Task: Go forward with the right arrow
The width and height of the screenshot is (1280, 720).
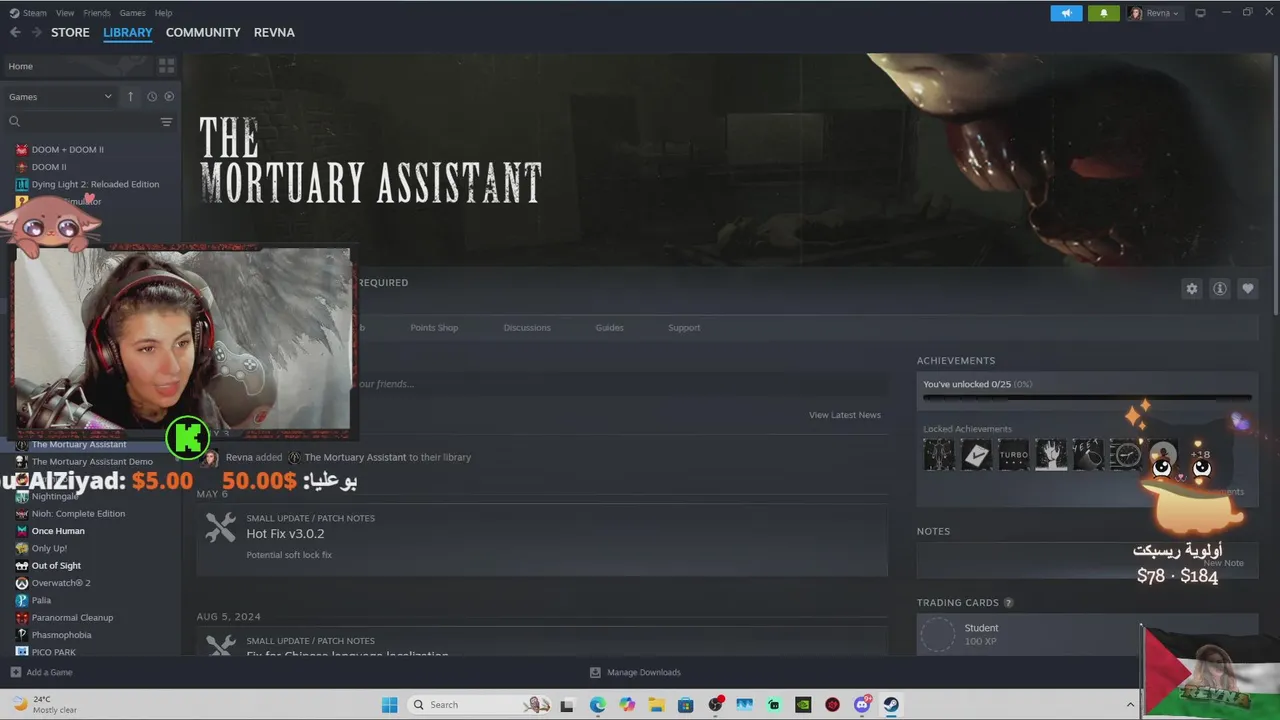Action: [37, 32]
